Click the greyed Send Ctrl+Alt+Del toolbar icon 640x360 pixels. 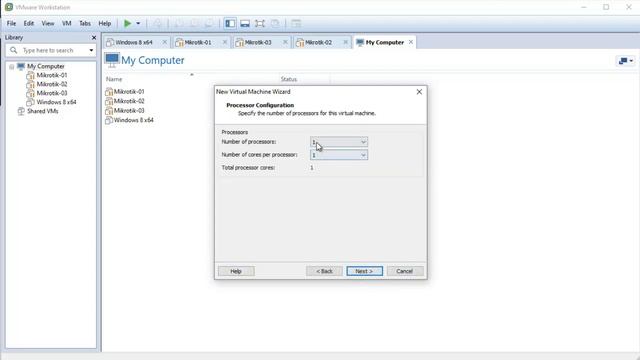coord(157,24)
